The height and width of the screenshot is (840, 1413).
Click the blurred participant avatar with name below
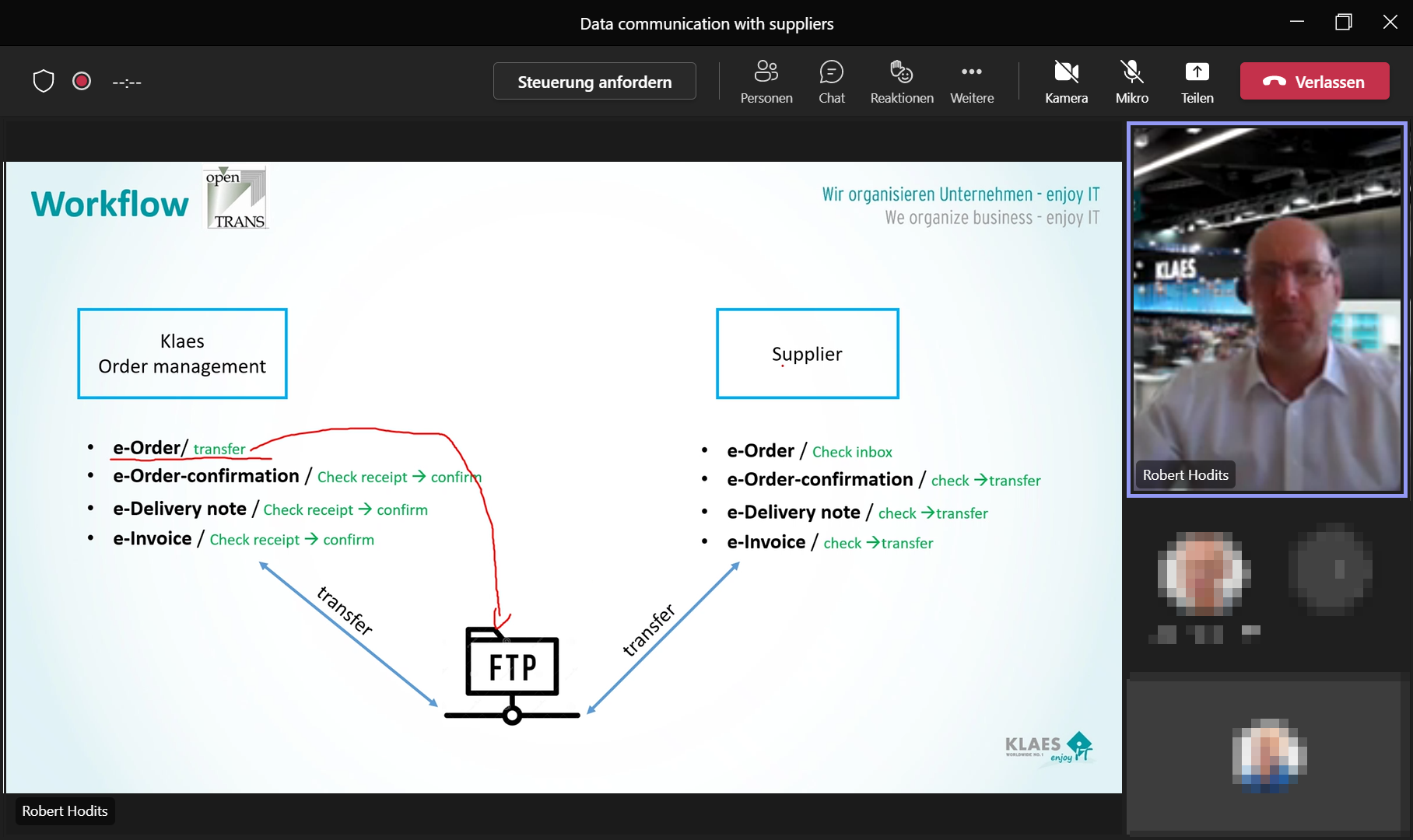pos(1203,572)
